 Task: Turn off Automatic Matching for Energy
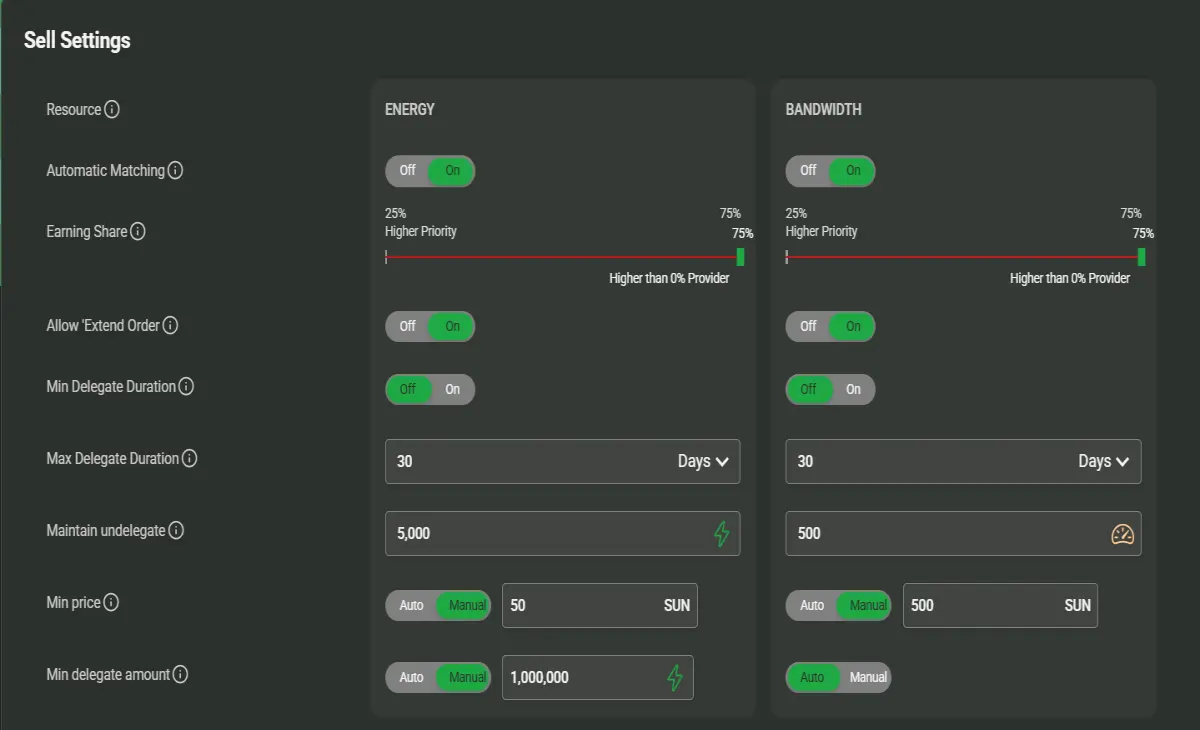pos(408,171)
